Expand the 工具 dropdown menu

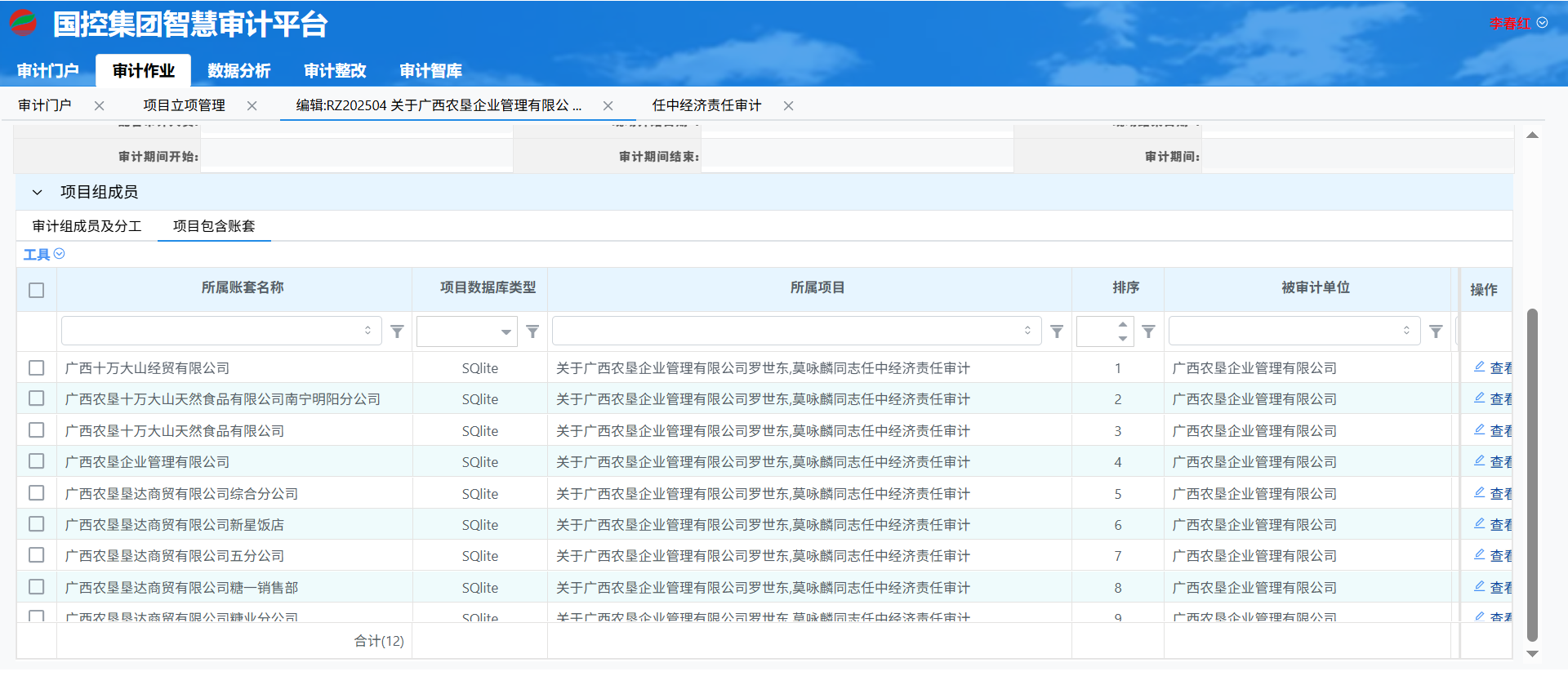click(44, 255)
